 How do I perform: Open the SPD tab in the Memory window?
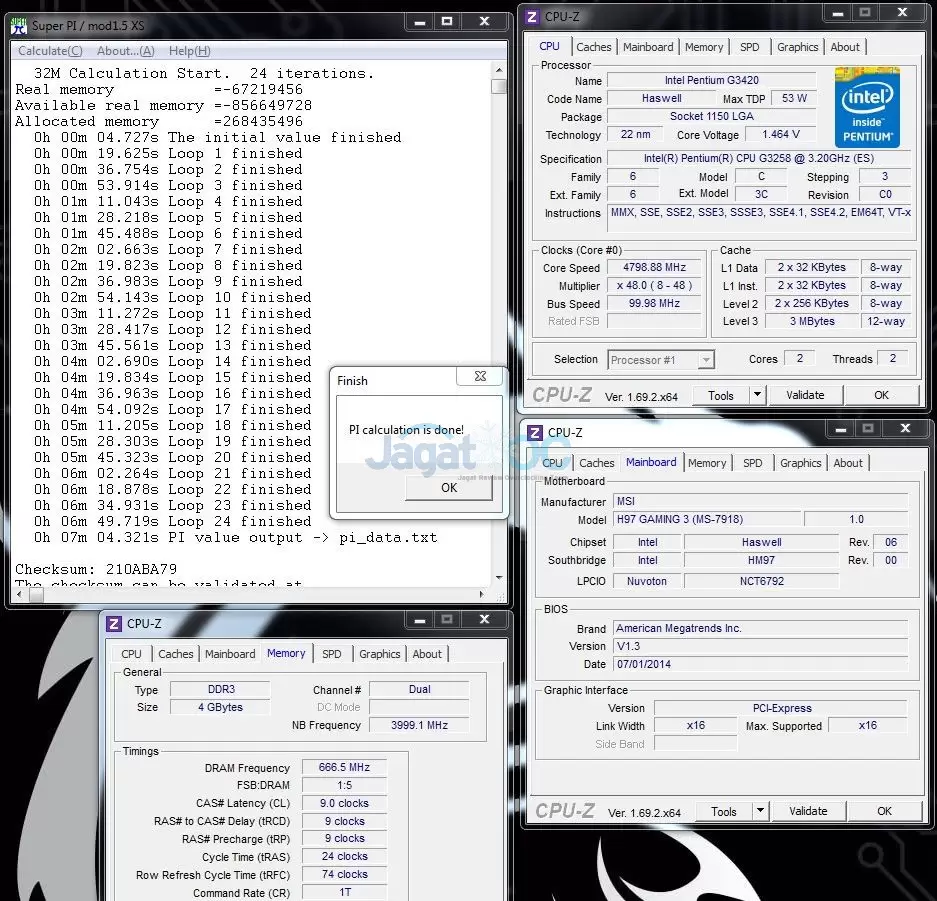[331, 654]
